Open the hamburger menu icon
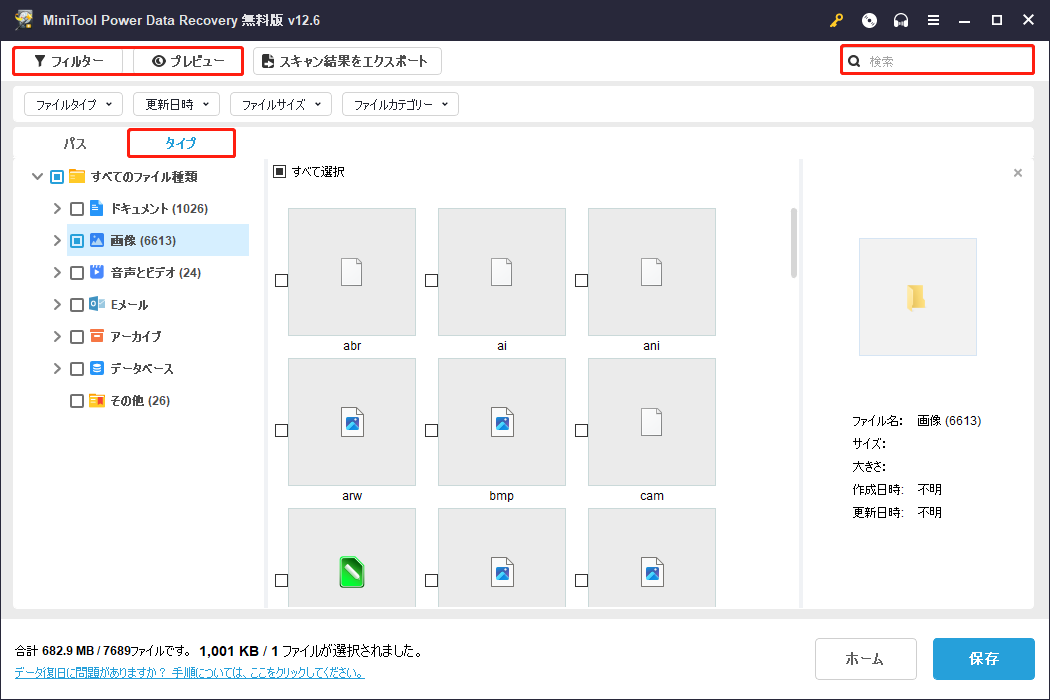 (x=933, y=20)
